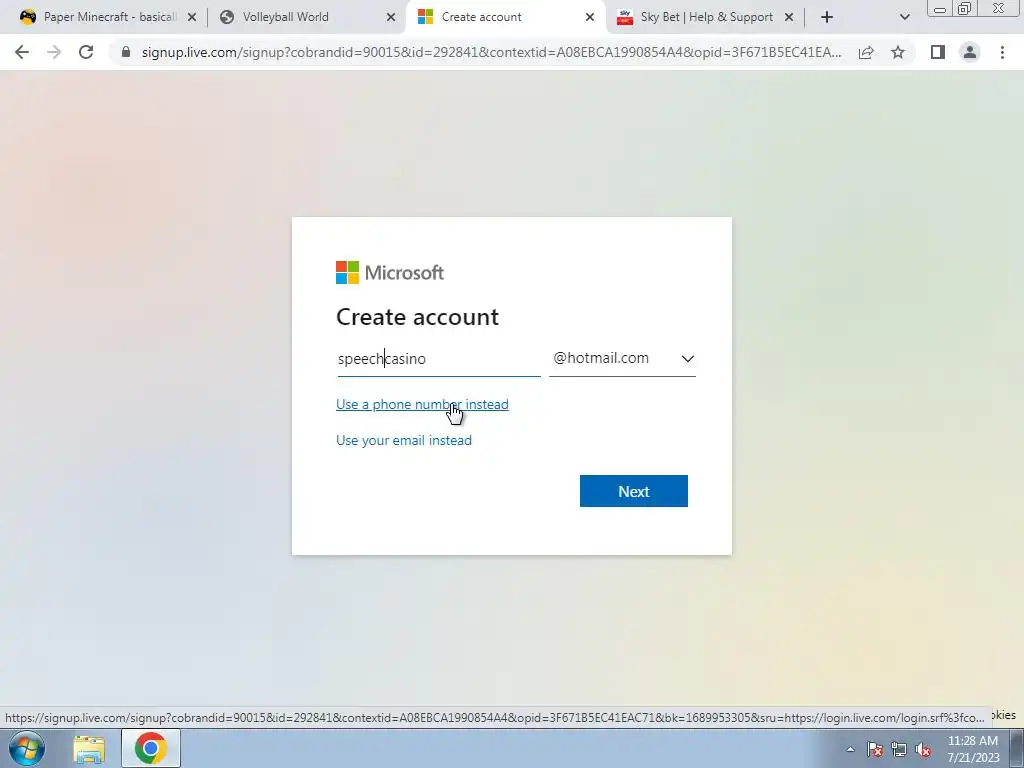This screenshot has width=1024, height=768.
Task: Open the network status tray icon
Action: coord(899,749)
